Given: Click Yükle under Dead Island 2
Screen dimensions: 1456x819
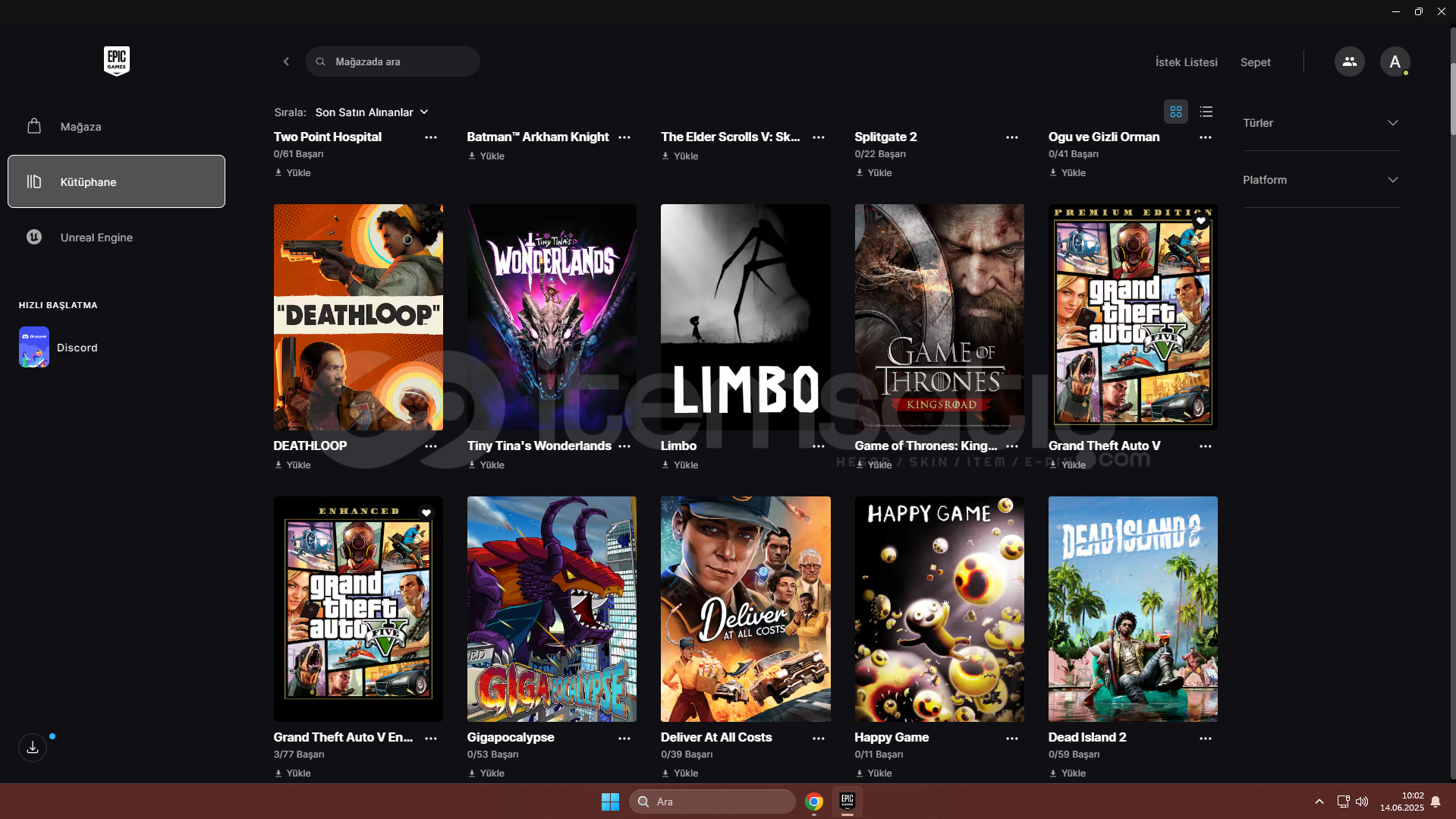Looking at the screenshot, I should point(1068,773).
